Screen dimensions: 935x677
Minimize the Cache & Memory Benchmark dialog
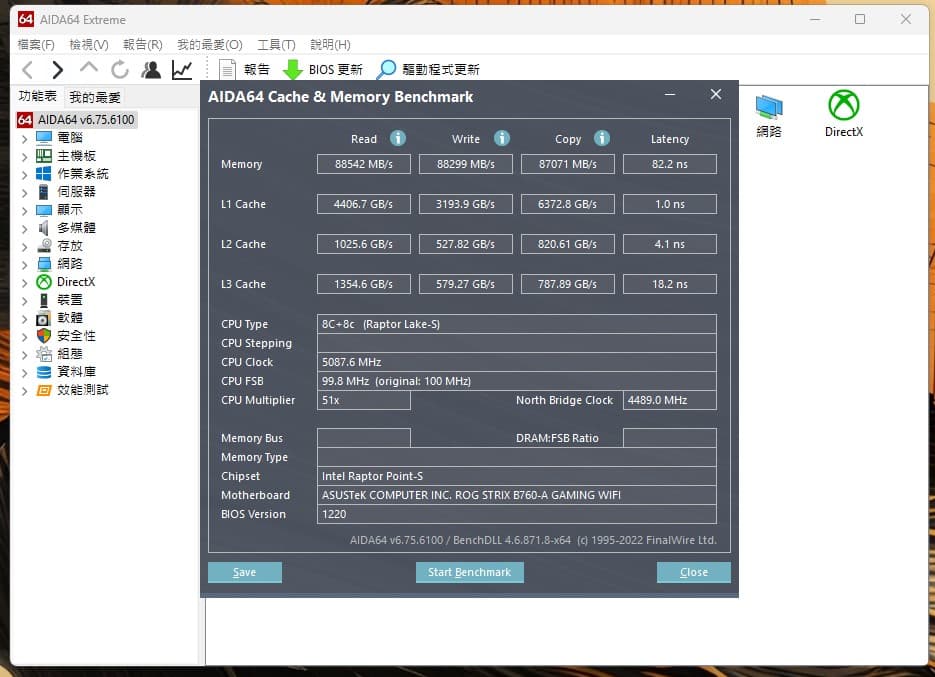[670, 94]
